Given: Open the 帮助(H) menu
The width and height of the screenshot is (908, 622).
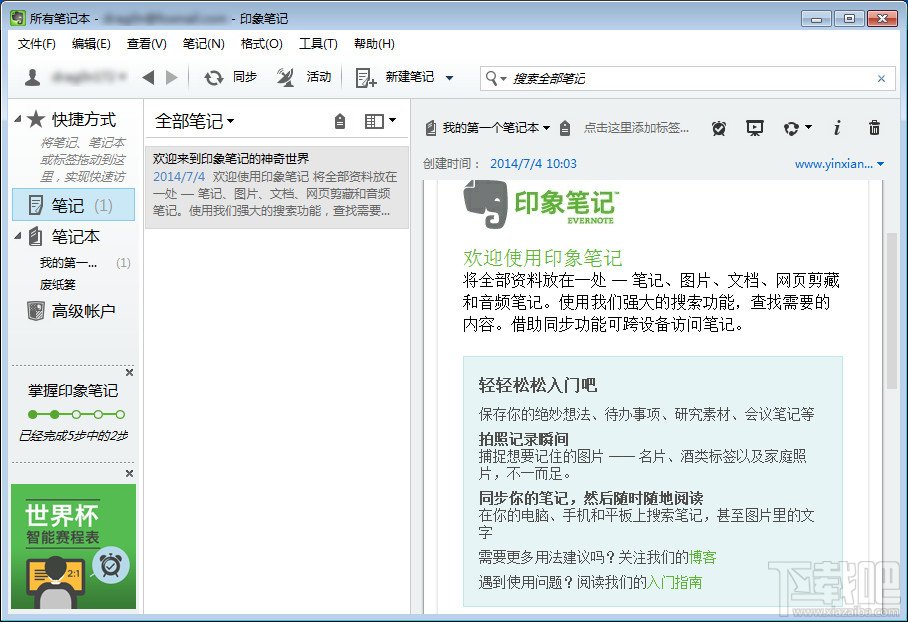Looking at the screenshot, I should 374,44.
